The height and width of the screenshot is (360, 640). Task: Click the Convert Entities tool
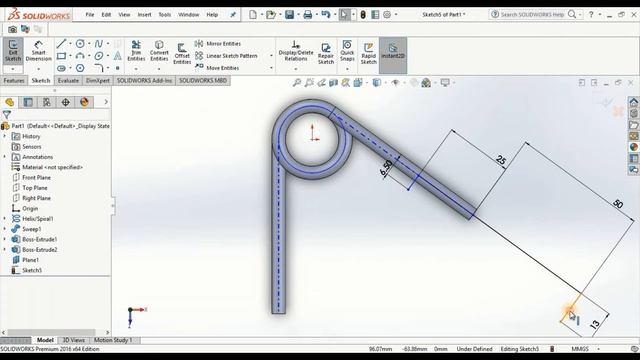[x=159, y=51]
